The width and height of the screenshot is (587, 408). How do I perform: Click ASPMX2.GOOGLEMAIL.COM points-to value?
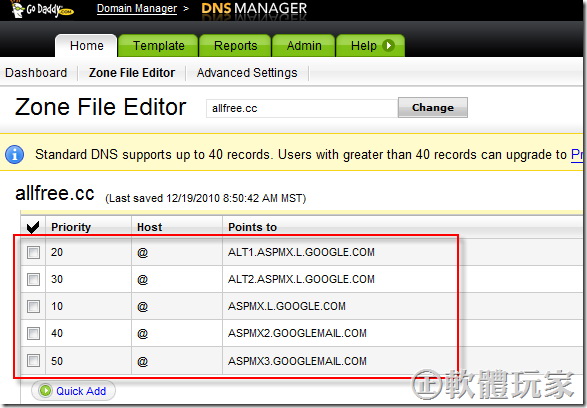[x=297, y=333]
